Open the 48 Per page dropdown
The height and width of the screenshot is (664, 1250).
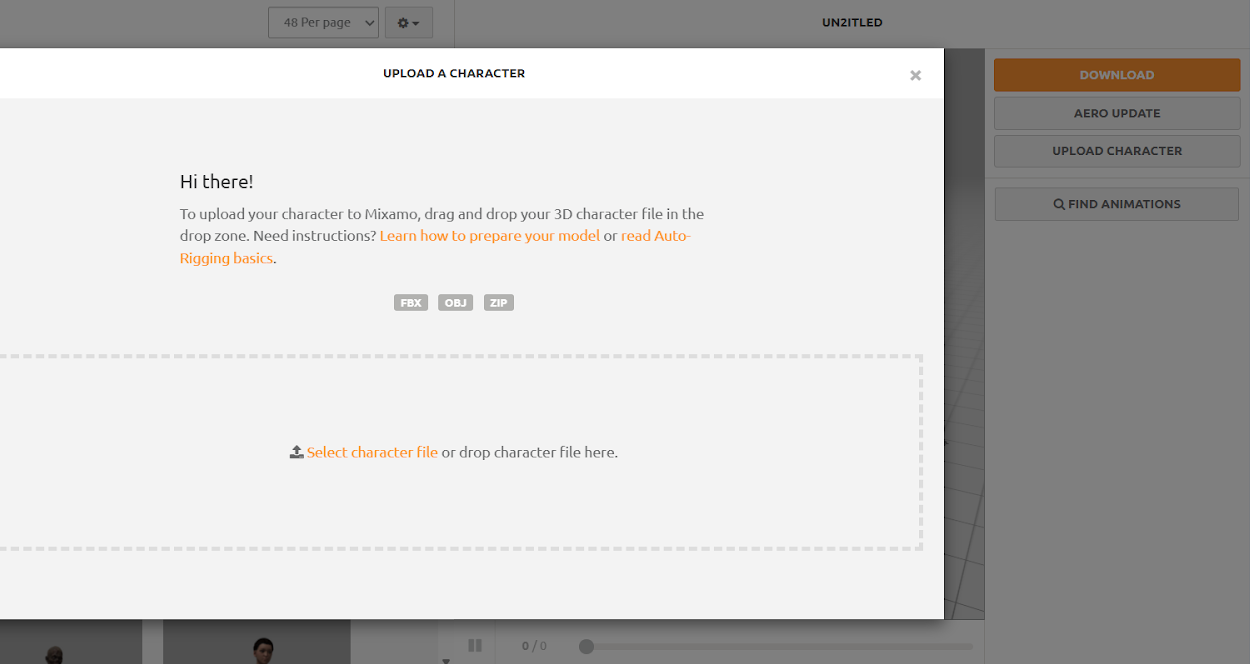(323, 22)
